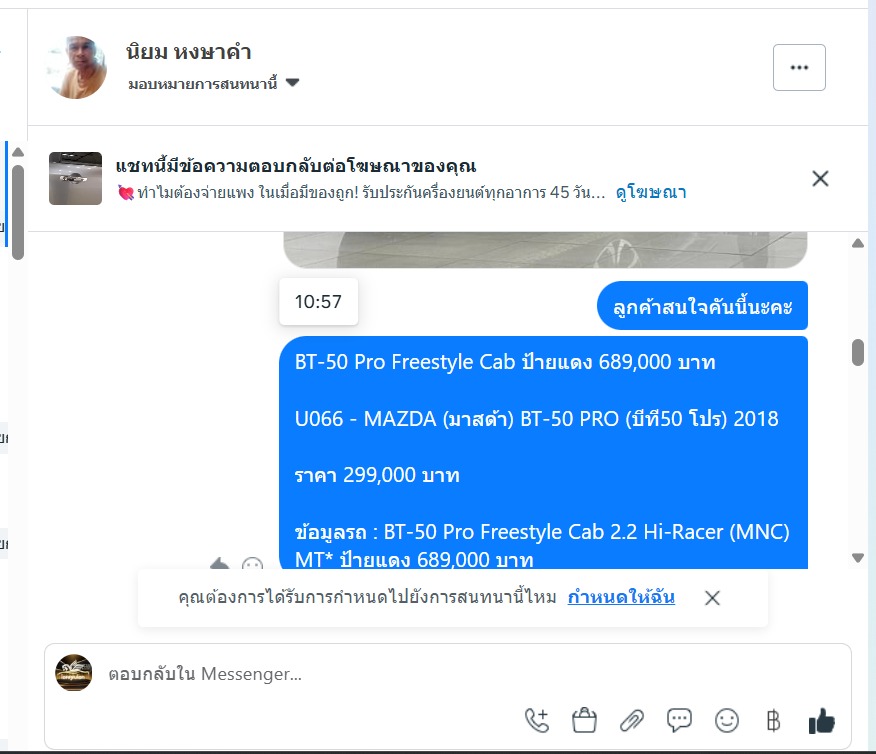React to message with smiley icon
Viewport: 876px width, 754px height.
[x=253, y=563]
